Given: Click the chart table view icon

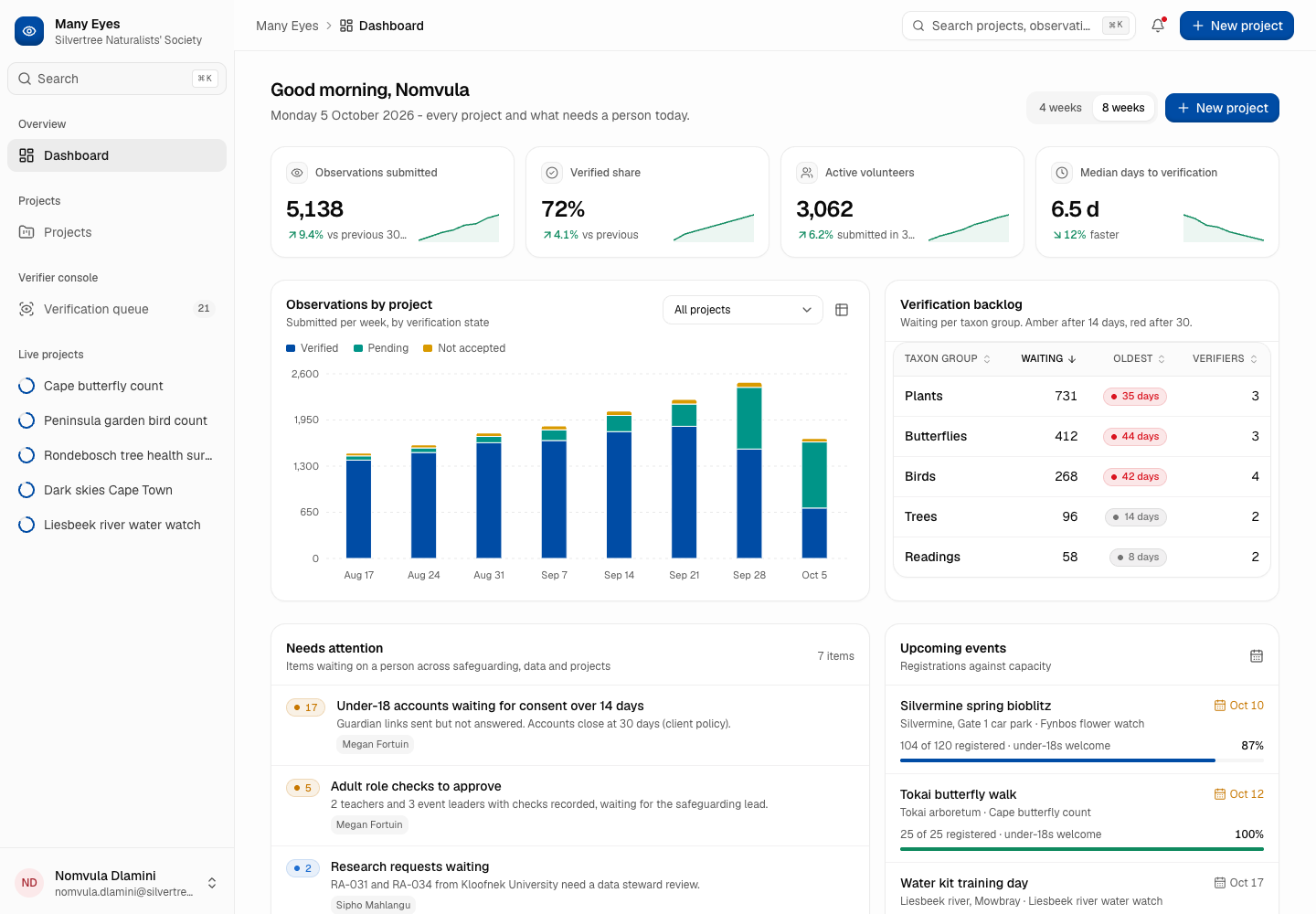Looking at the screenshot, I should coord(842,310).
